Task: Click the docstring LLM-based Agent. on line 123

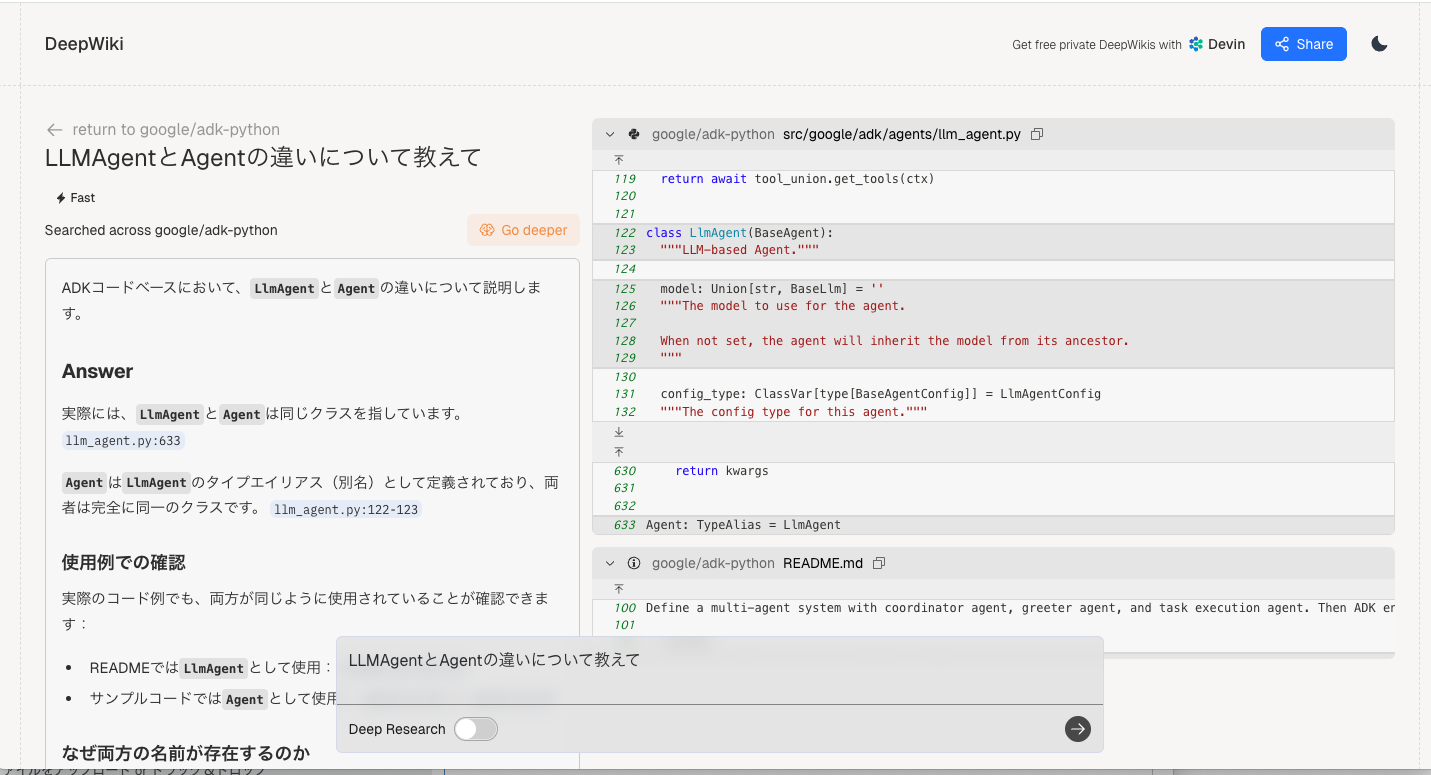Action: click(739, 250)
